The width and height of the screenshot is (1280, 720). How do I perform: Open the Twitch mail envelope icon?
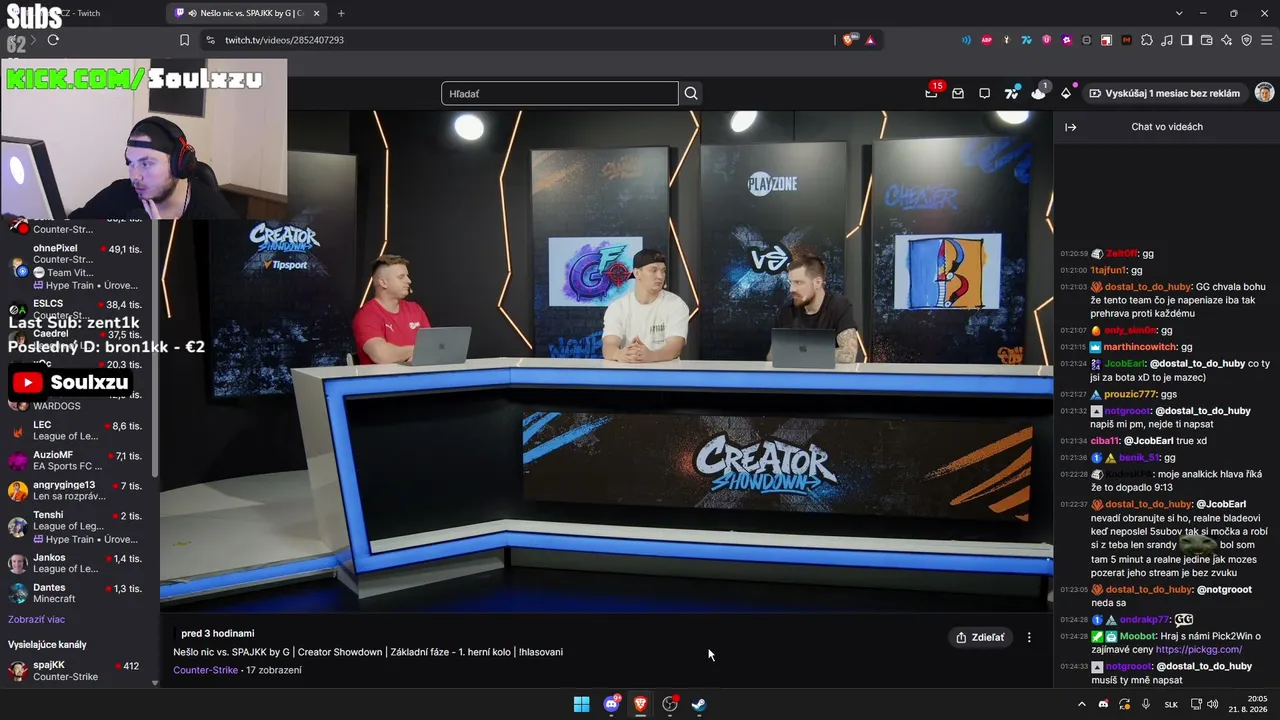[x=958, y=93]
